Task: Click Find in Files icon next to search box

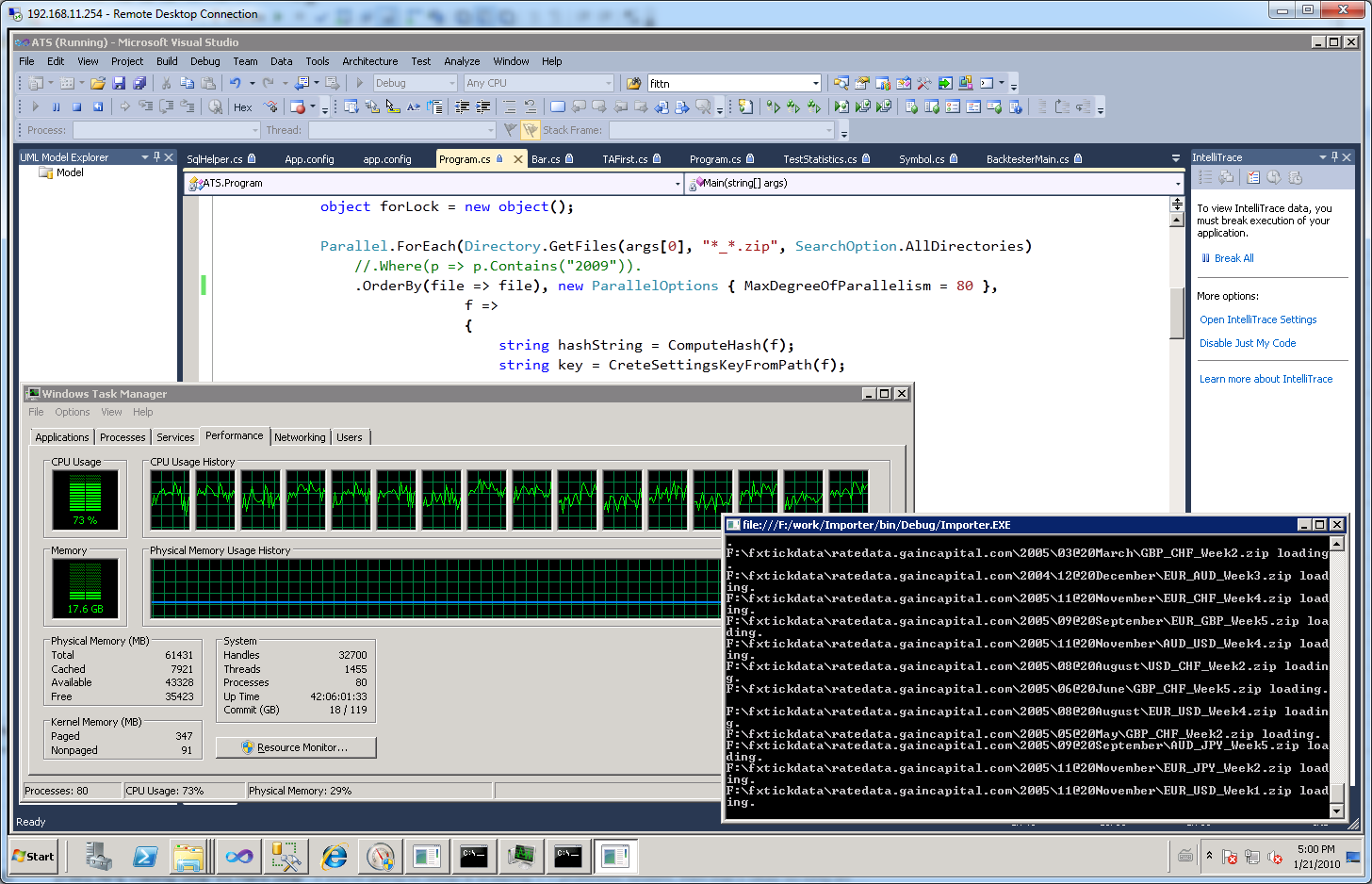Action: click(x=634, y=83)
